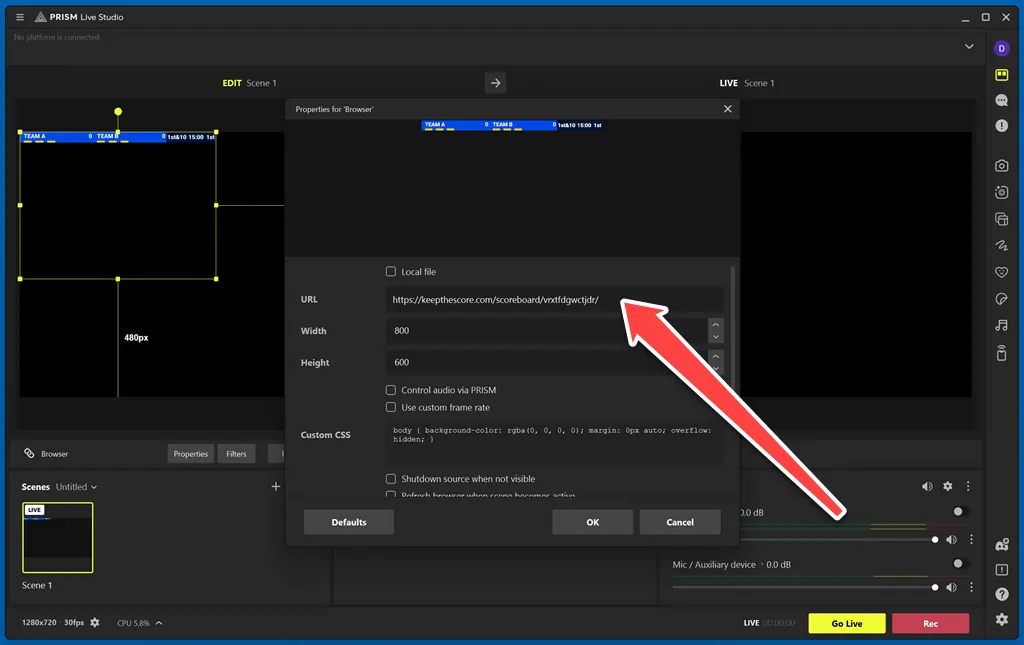The width and height of the screenshot is (1024, 645).
Task: Enable the Local file checkbox
Action: pos(390,271)
